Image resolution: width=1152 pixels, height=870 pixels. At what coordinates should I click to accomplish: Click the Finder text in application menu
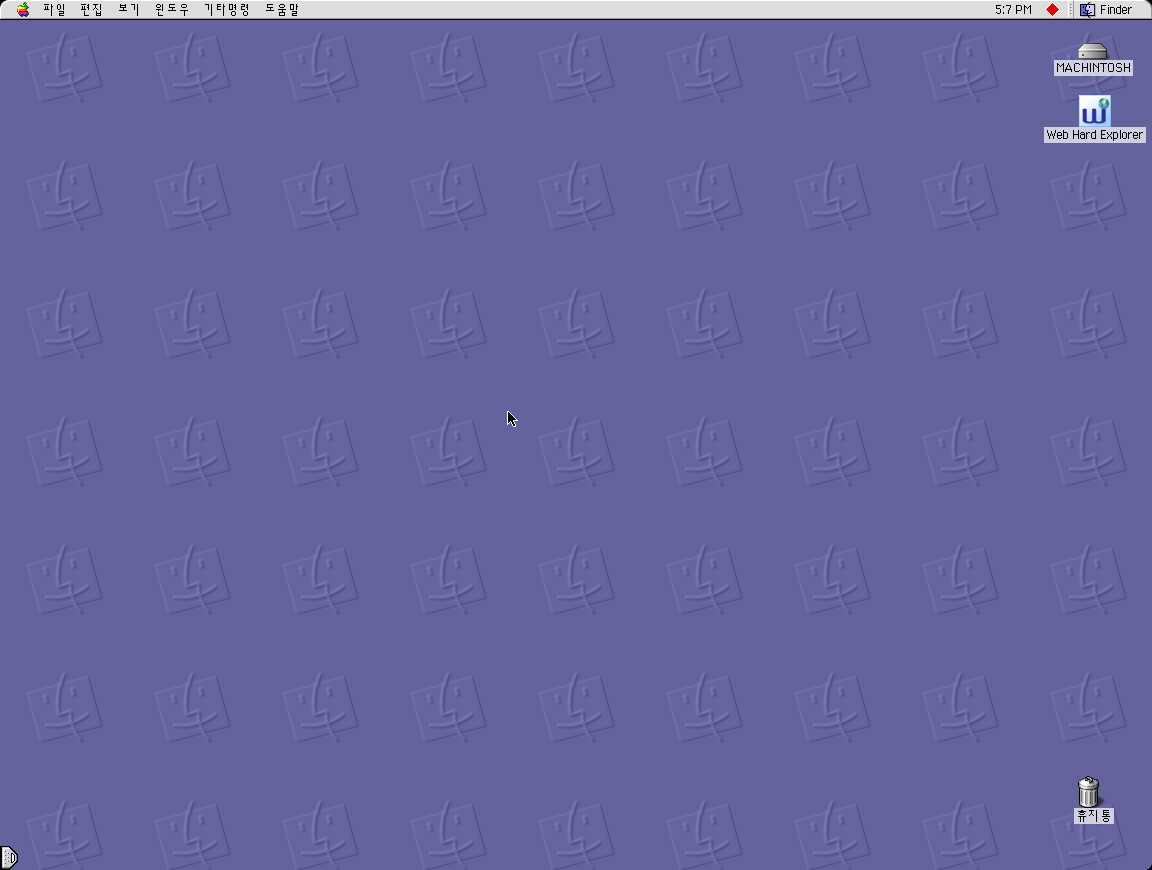tap(1116, 10)
